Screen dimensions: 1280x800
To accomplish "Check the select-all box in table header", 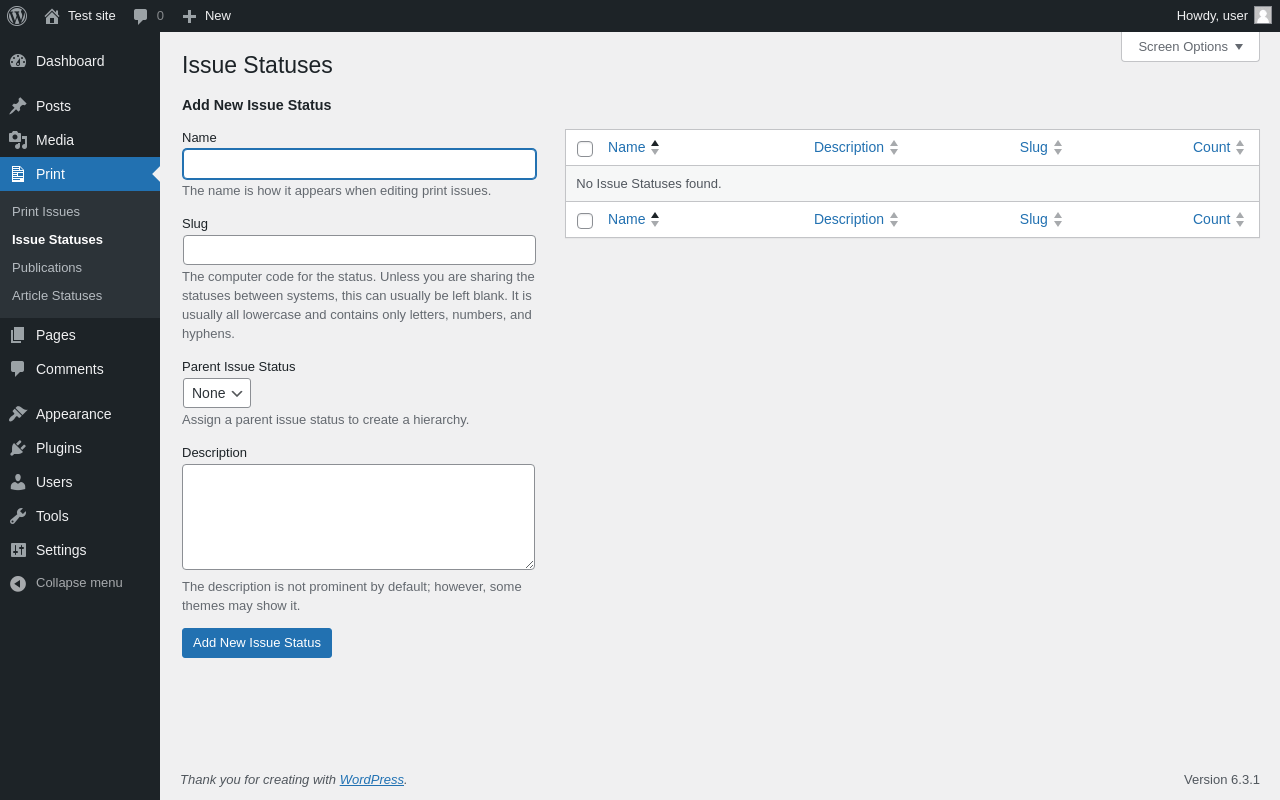I will tap(585, 149).
